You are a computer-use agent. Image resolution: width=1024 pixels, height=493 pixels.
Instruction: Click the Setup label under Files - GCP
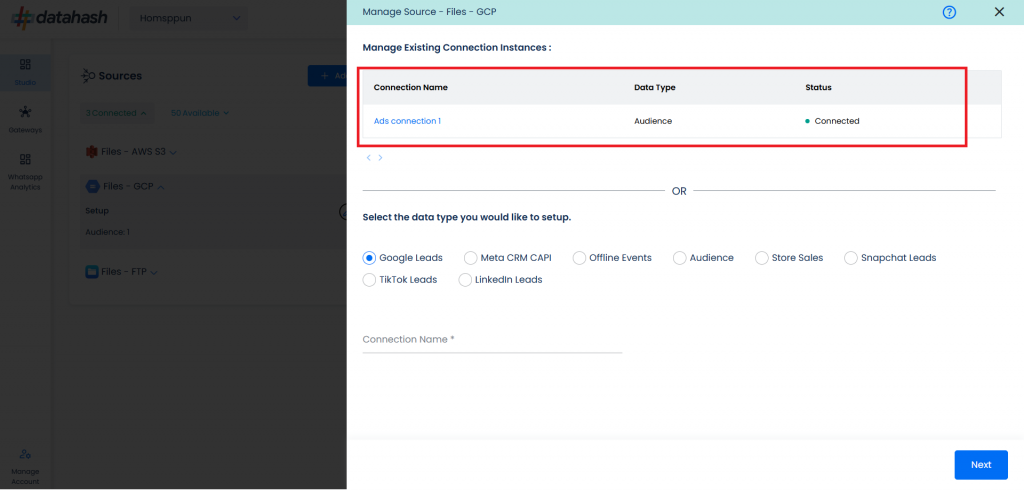[97, 211]
